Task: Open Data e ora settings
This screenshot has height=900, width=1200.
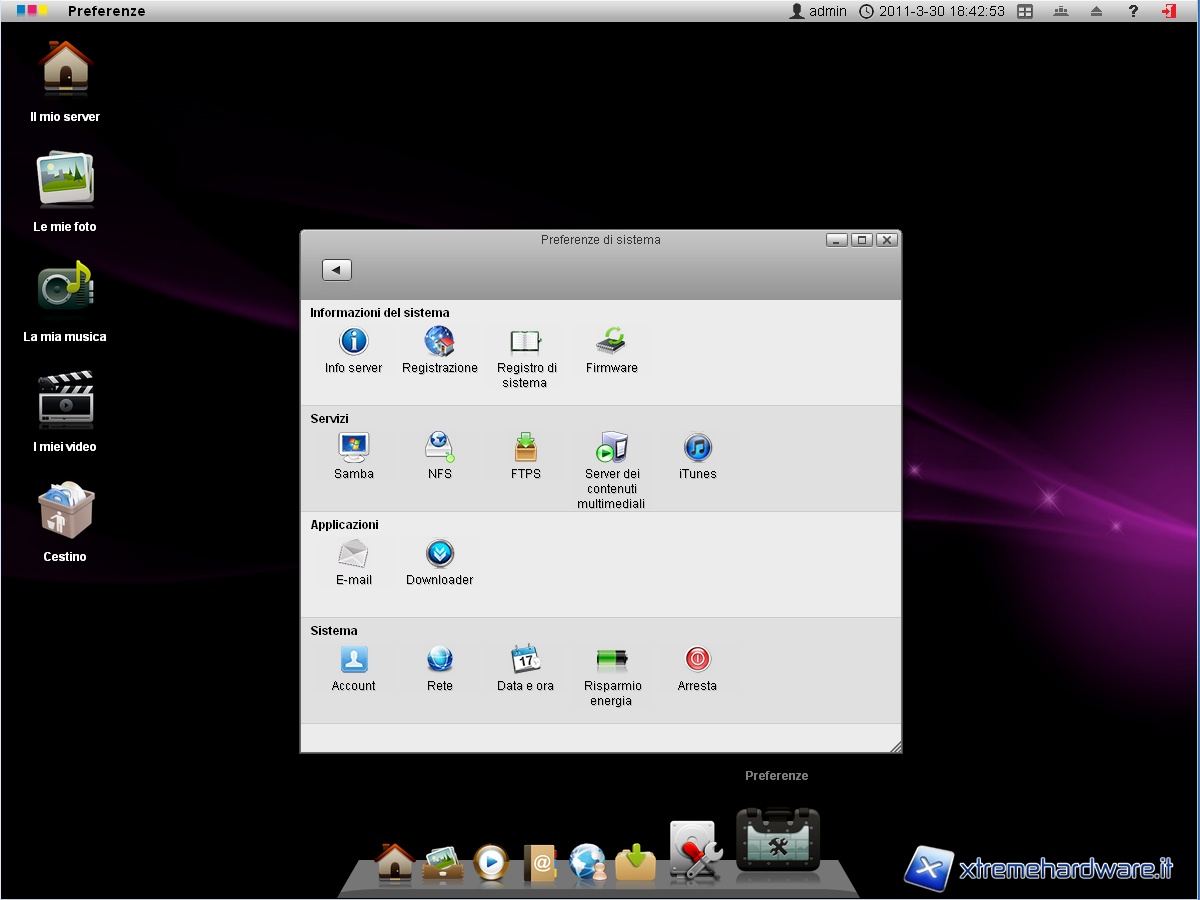Action: click(x=525, y=661)
